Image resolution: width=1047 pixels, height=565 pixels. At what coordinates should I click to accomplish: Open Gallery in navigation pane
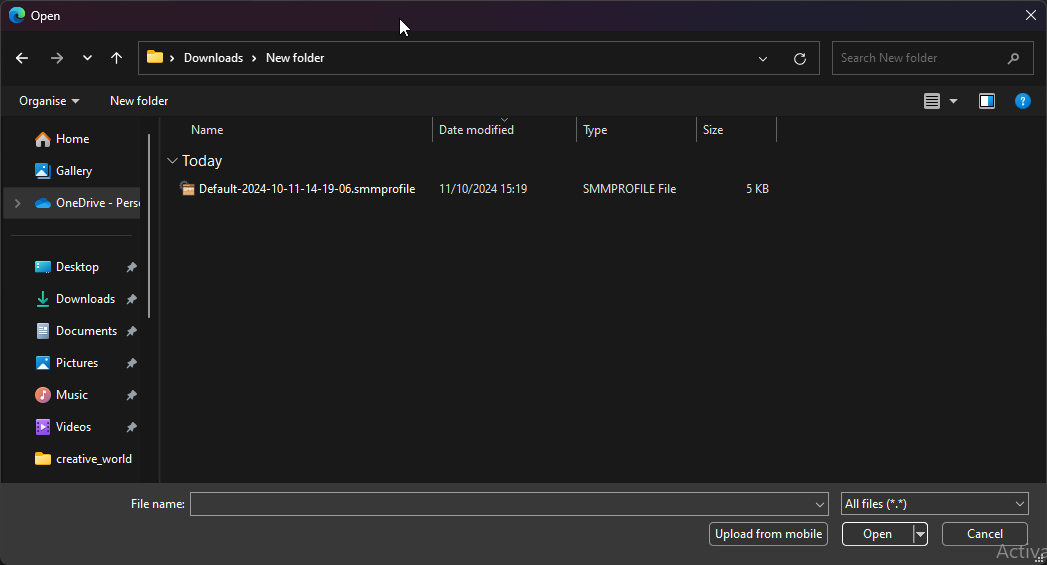(73, 171)
